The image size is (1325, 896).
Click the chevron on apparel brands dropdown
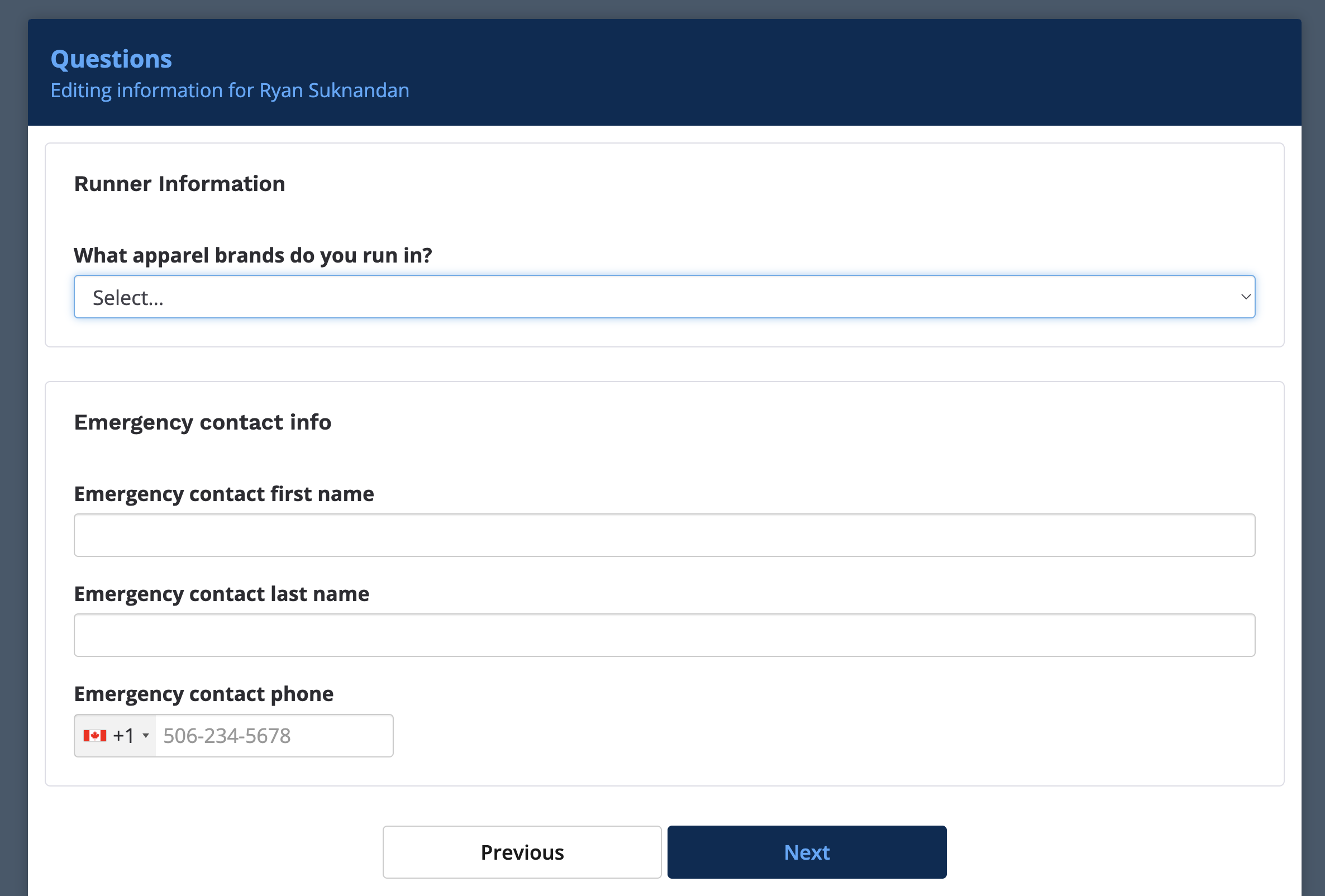click(x=1246, y=297)
